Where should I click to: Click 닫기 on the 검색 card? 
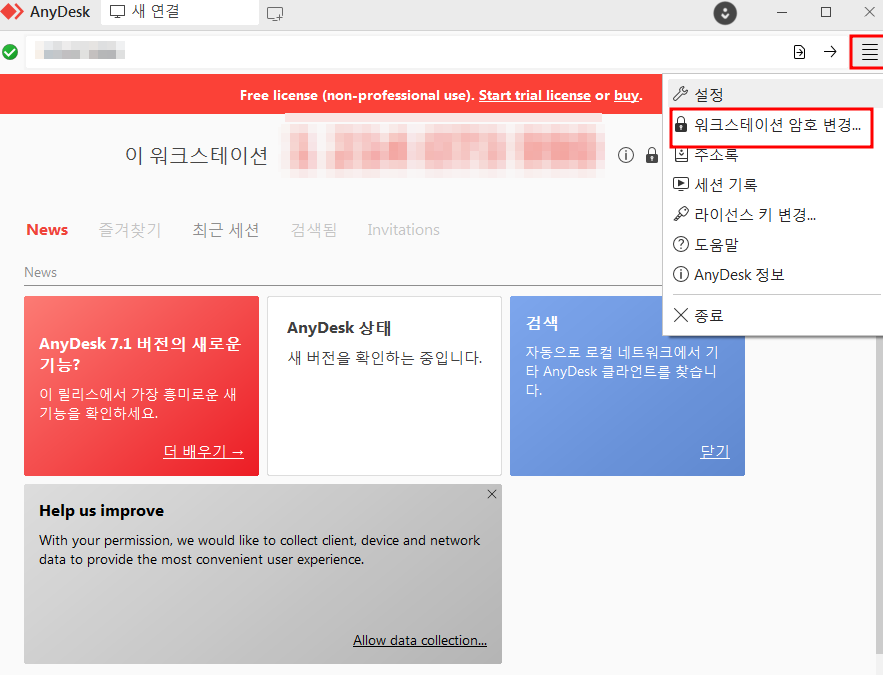pos(715,452)
